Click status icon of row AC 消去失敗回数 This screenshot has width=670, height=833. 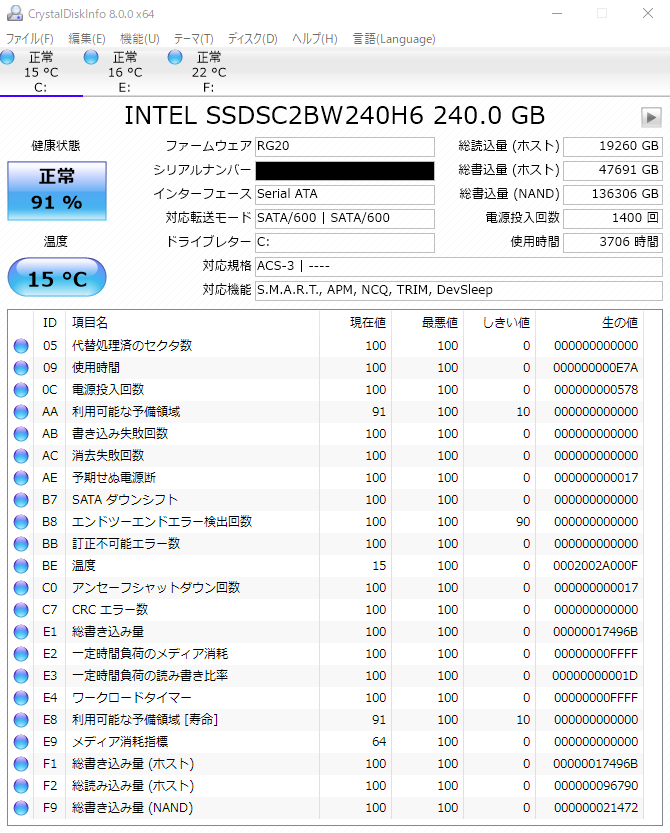click(x=21, y=456)
